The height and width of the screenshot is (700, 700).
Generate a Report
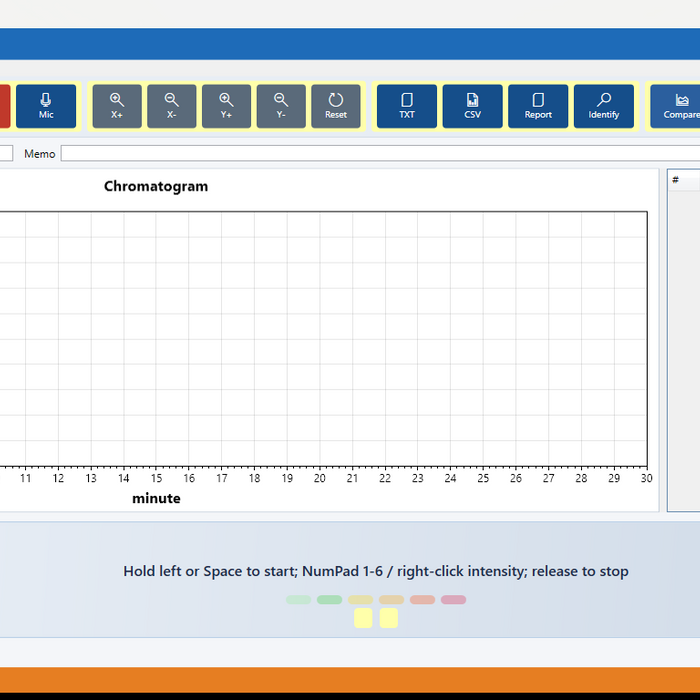click(x=538, y=106)
